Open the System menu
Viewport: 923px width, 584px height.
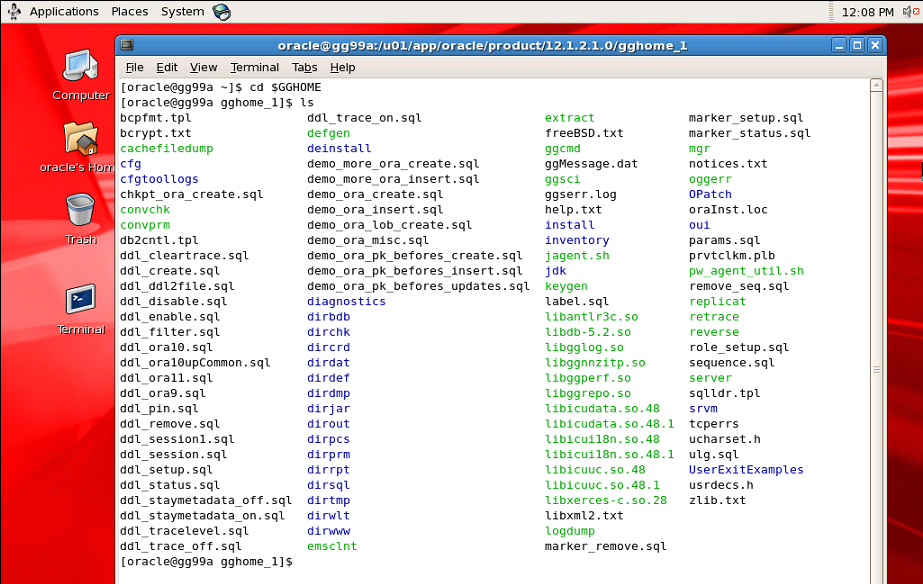pos(182,12)
